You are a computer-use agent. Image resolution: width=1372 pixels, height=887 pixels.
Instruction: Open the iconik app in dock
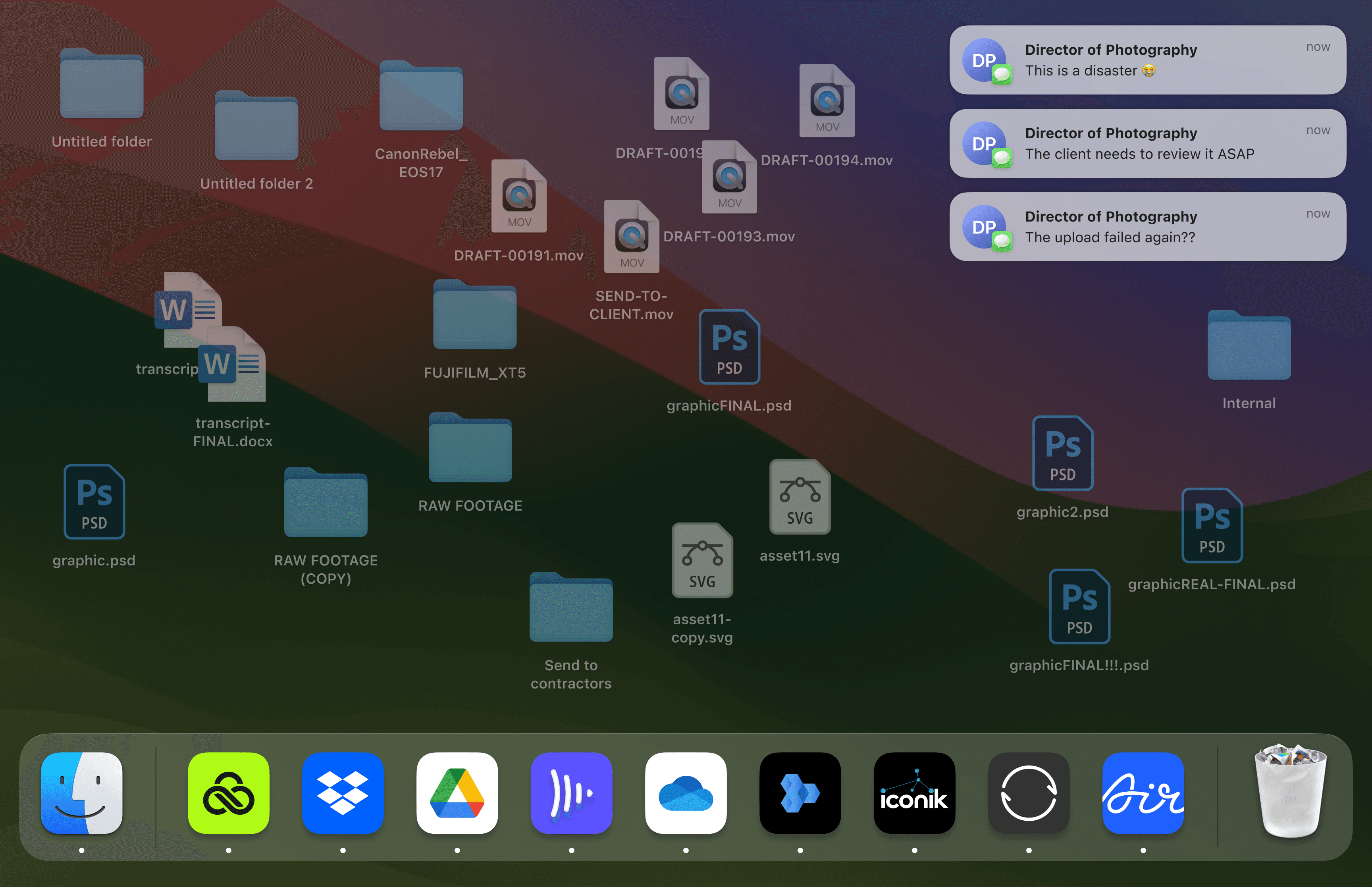[x=914, y=793]
